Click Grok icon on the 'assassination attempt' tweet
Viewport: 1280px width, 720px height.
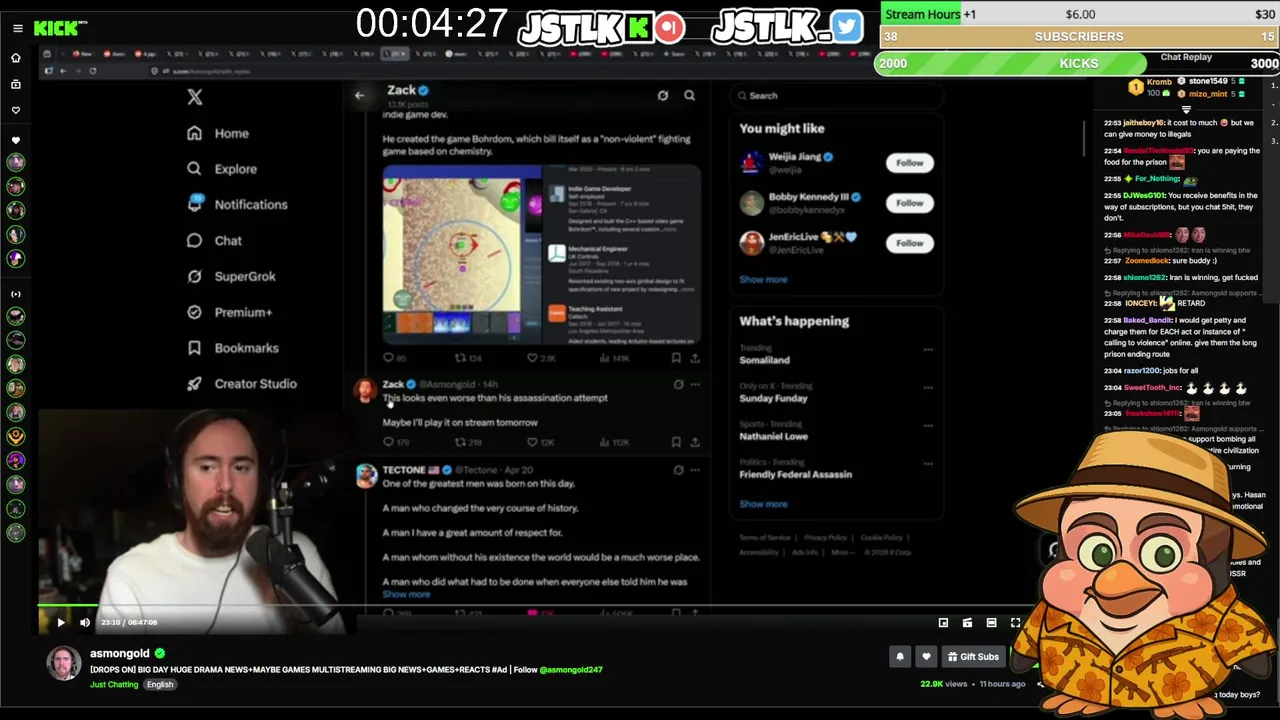click(x=678, y=384)
